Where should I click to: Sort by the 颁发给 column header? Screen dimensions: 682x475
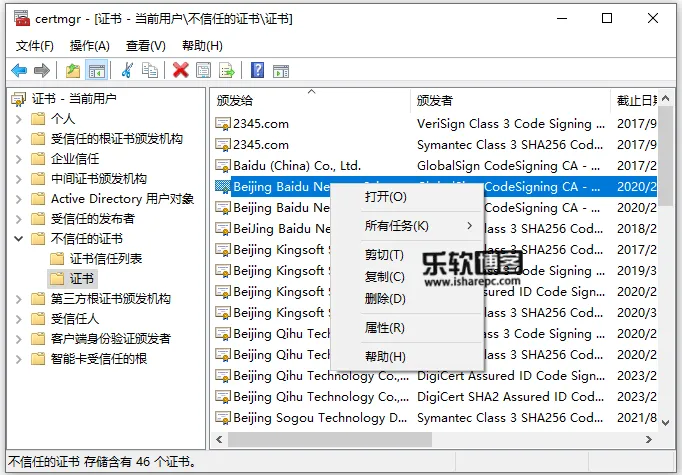311,101
